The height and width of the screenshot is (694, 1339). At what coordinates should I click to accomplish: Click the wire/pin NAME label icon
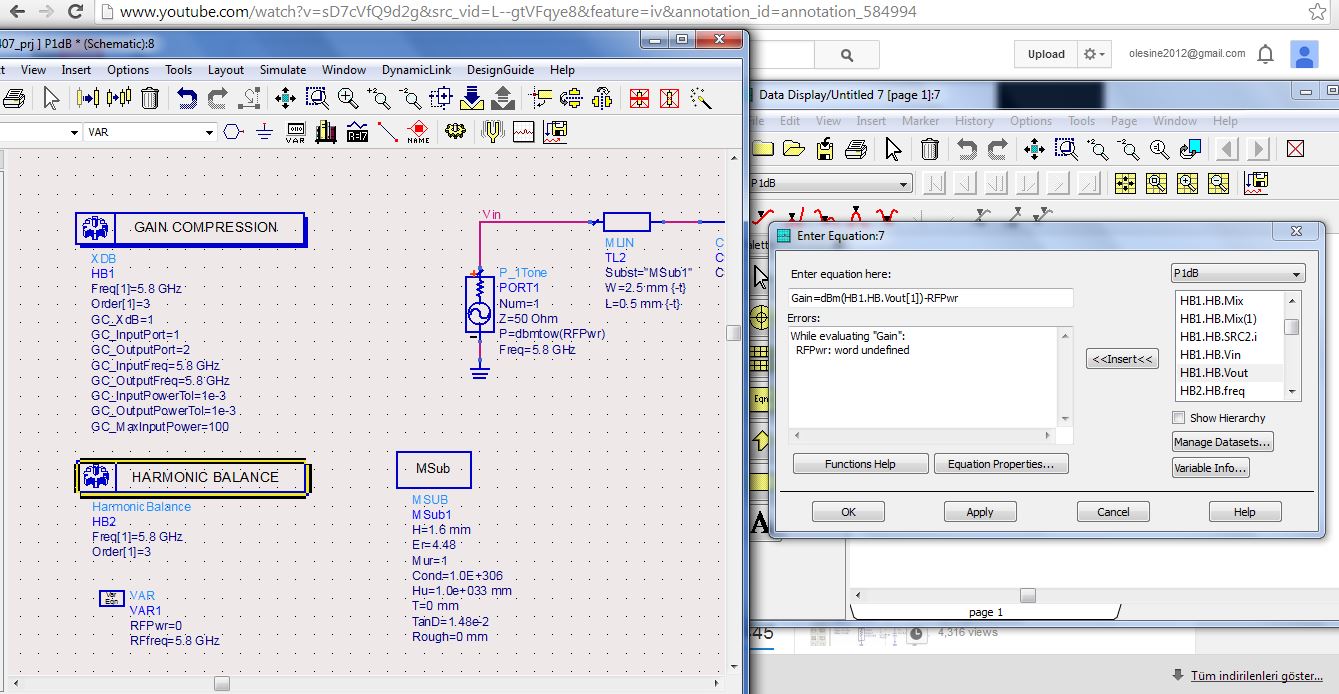click(x=418, y=132)
